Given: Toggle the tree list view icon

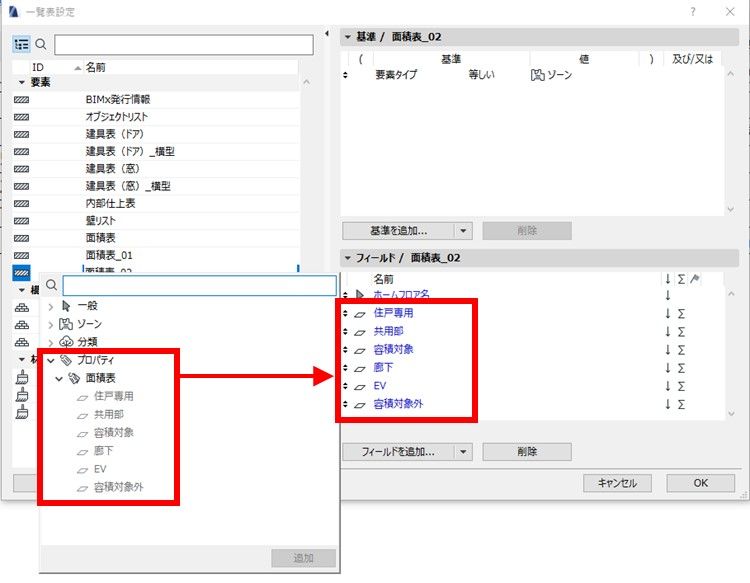Looking at the screenshot, I should pyautogui.click(x=21, y=44).
